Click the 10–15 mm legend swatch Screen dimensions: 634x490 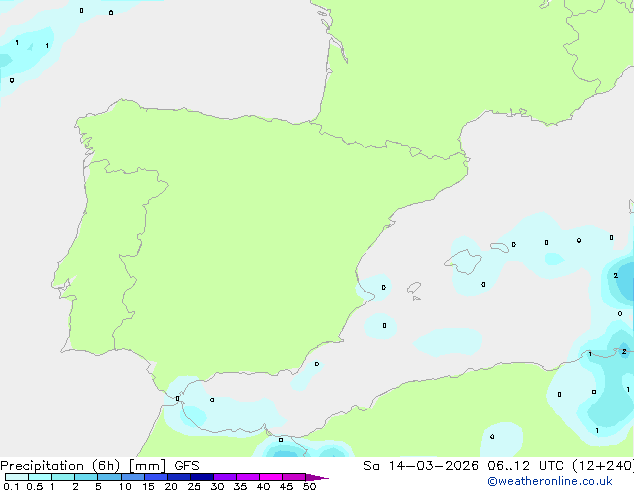(x=132, y=477)
